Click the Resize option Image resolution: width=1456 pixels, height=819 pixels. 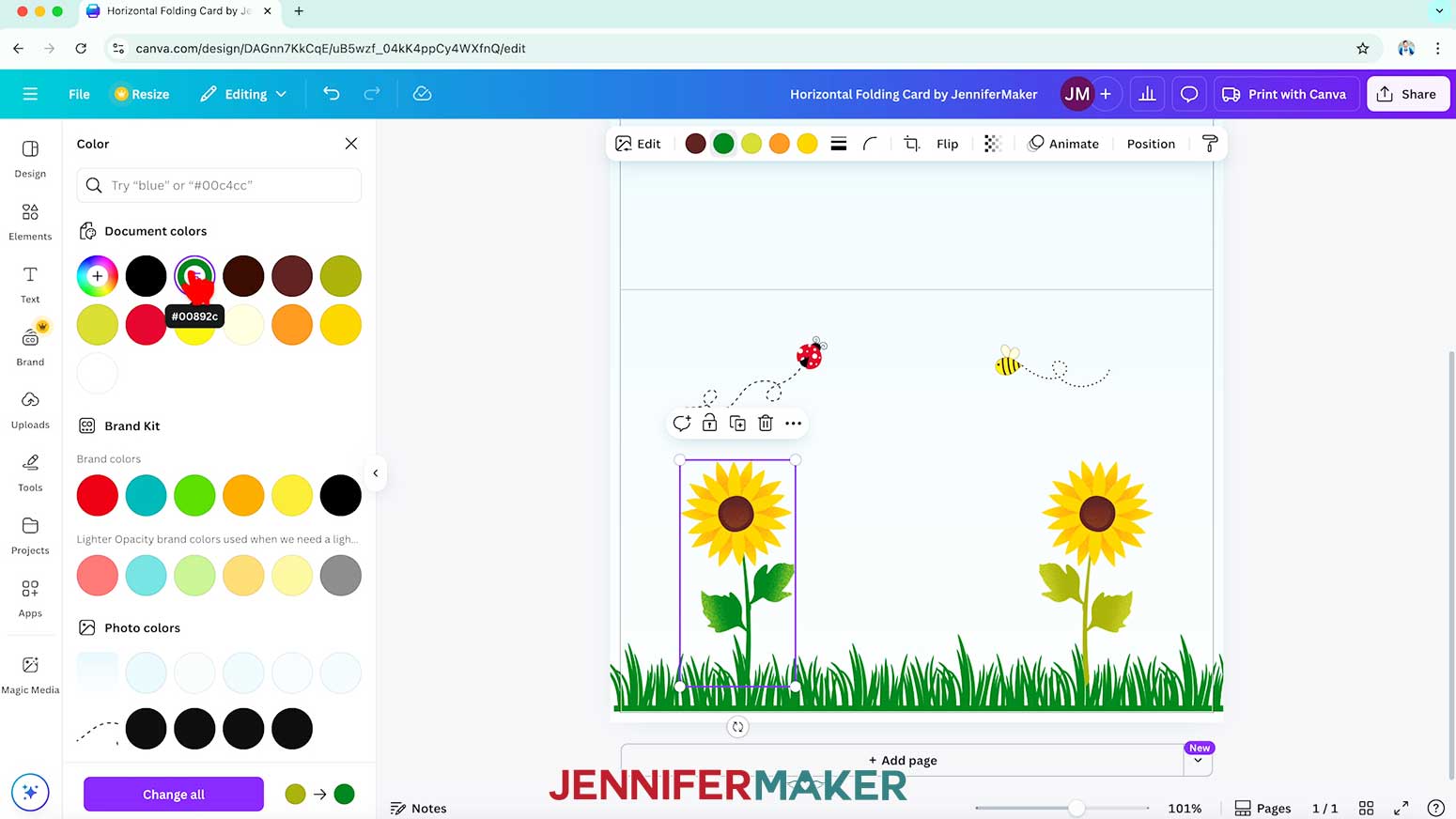pos(142,94)
